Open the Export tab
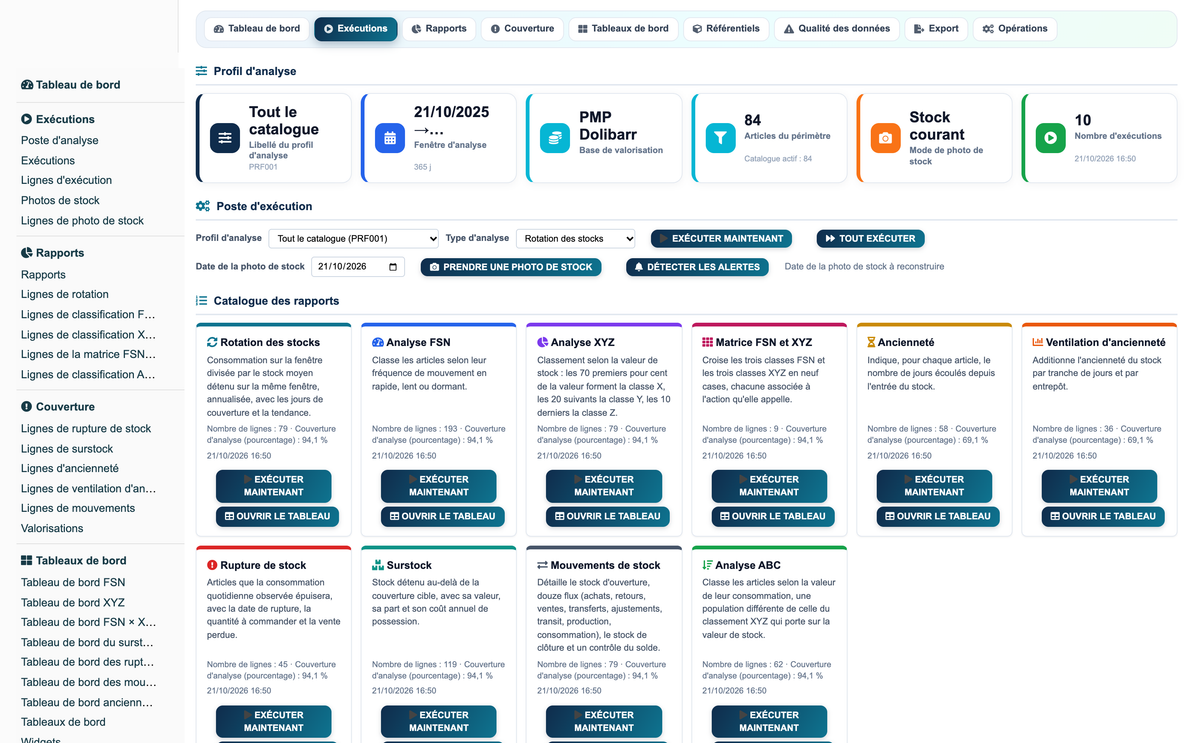This screenshot has width=1200, height=743. [936, 29]
